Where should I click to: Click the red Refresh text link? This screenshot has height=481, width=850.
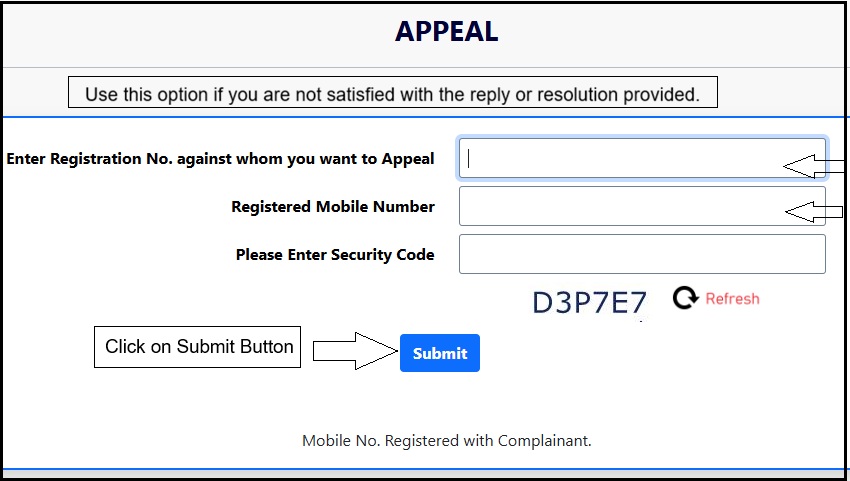732,299
